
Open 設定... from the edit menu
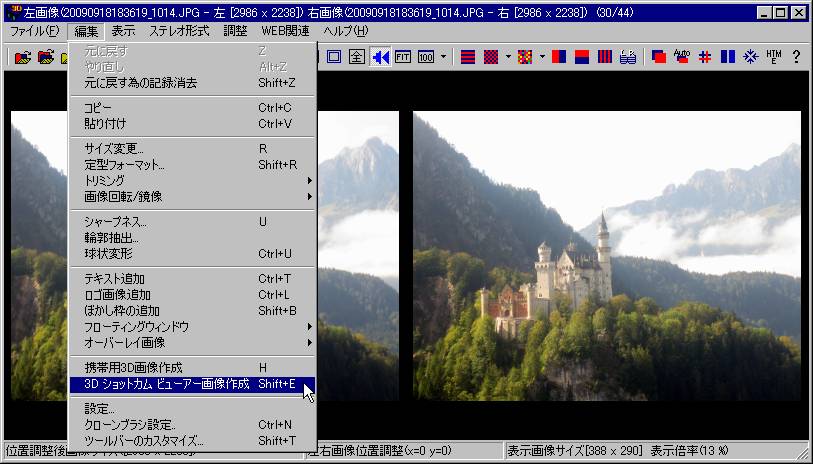[193, 409]
